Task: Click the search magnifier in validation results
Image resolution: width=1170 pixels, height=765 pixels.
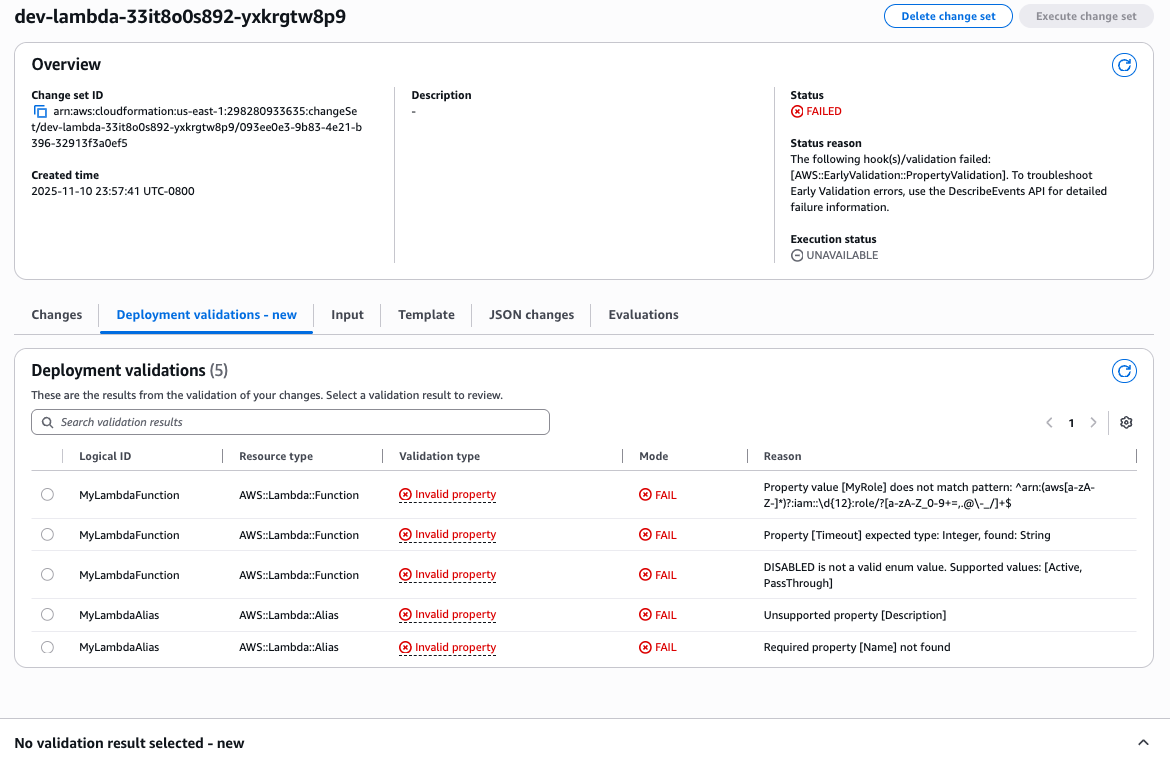Action: (x=47, y=422)
